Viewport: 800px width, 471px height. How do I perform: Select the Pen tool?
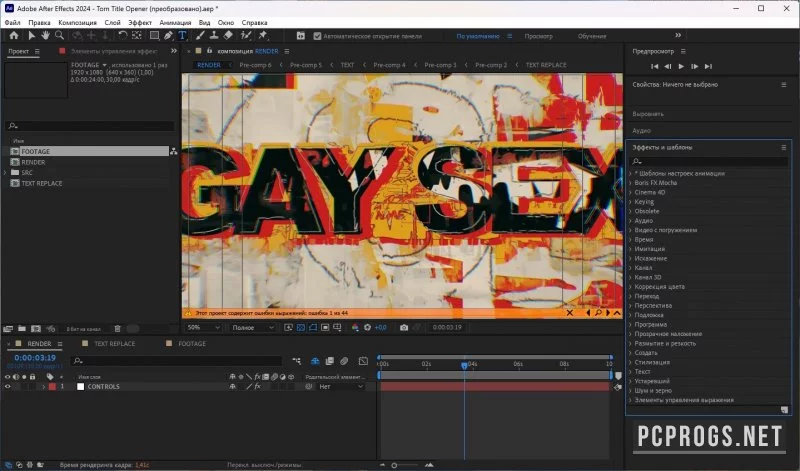pos(168,35)
